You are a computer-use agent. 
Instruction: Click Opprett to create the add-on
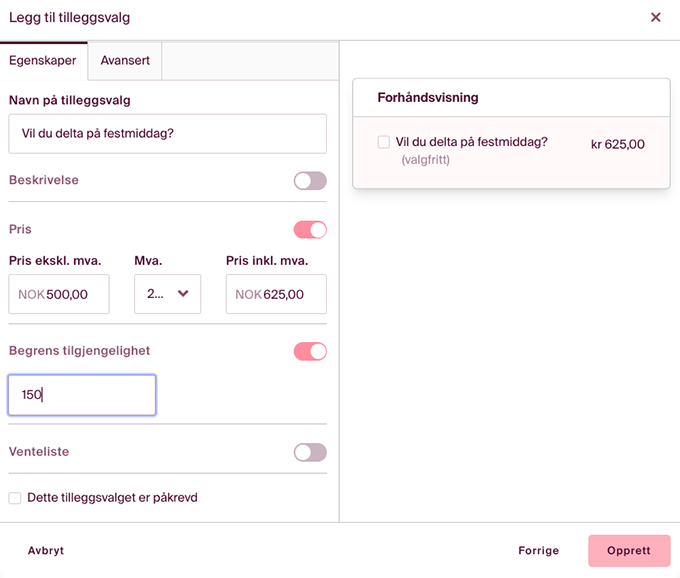tap(628, 551)
